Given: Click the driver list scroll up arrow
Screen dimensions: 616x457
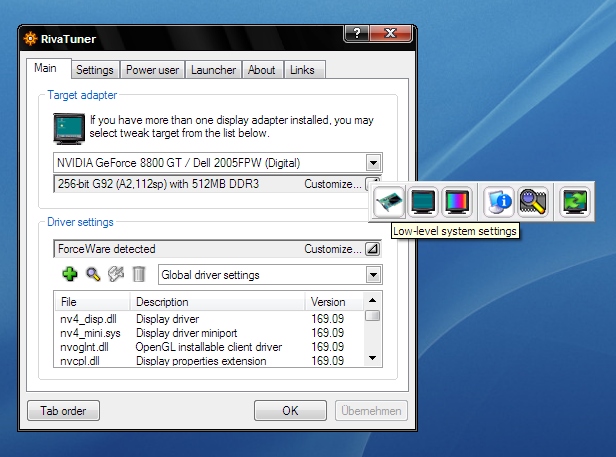Looking at the screenshot, I should pos(372,301).
